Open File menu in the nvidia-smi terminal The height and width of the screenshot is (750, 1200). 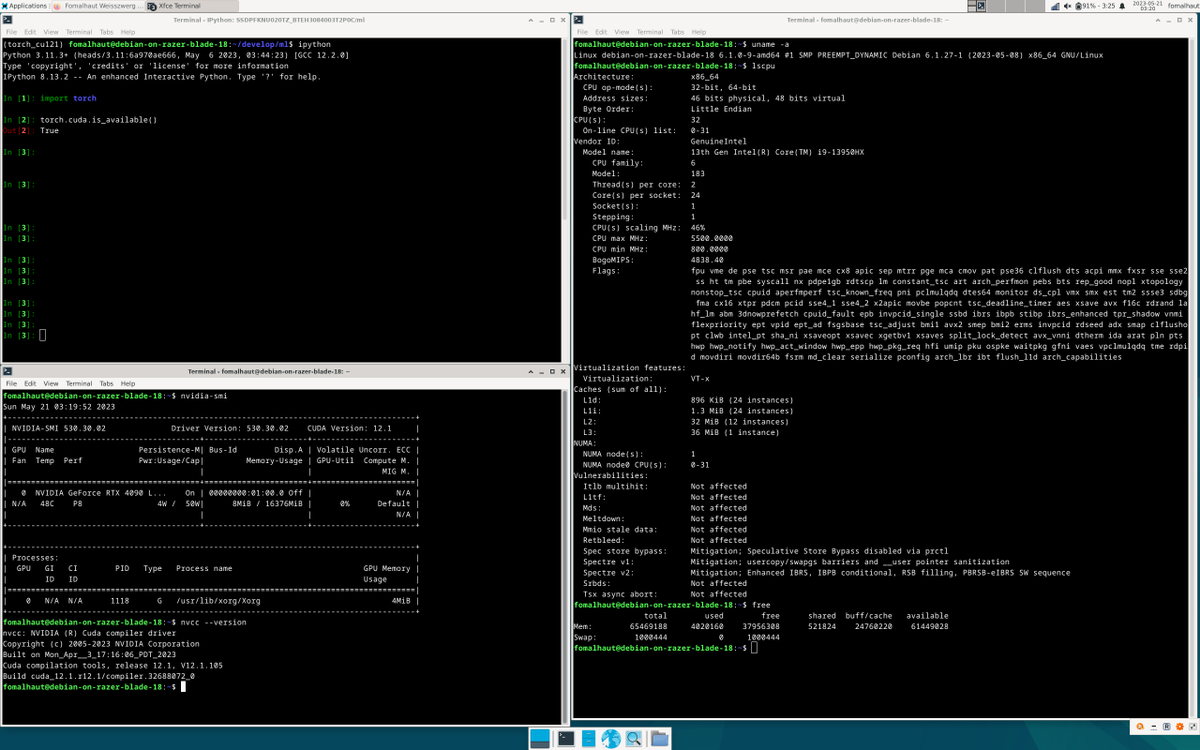(12, 384)
